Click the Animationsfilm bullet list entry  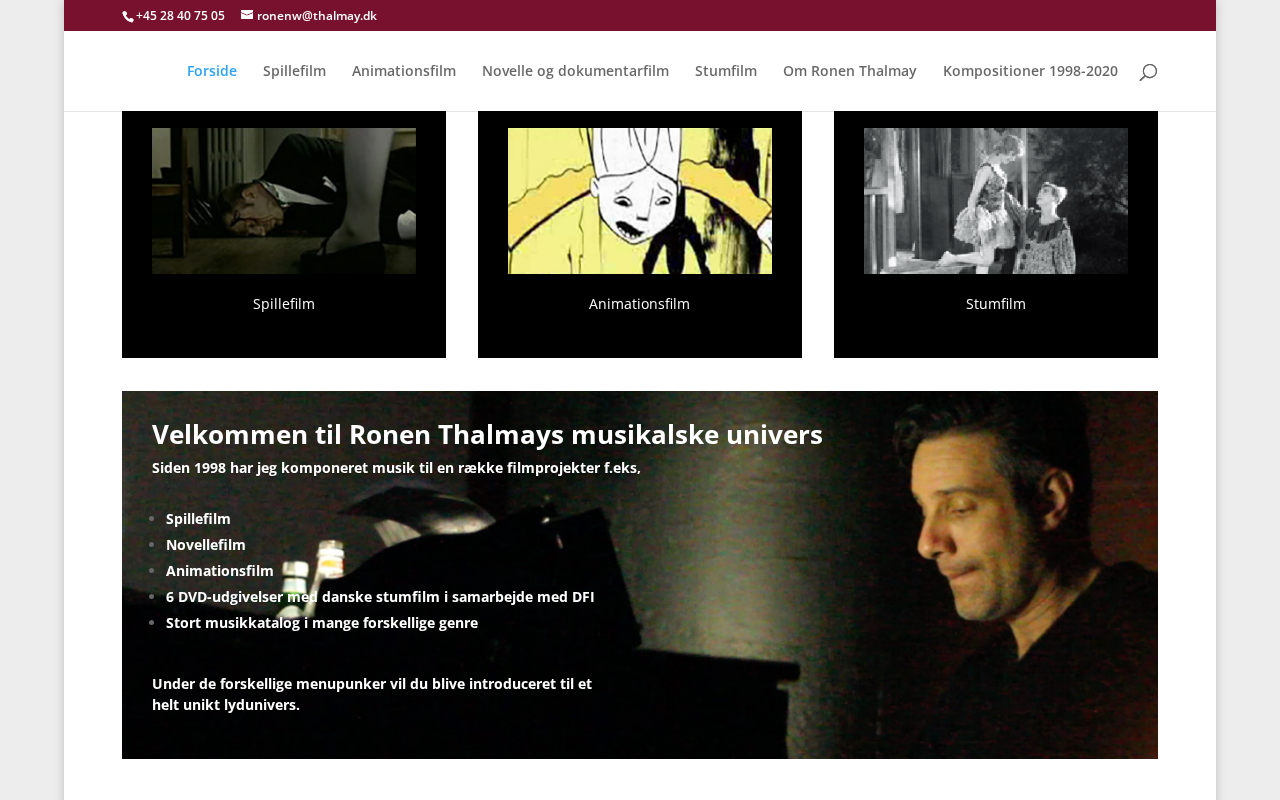coord(220,571)
